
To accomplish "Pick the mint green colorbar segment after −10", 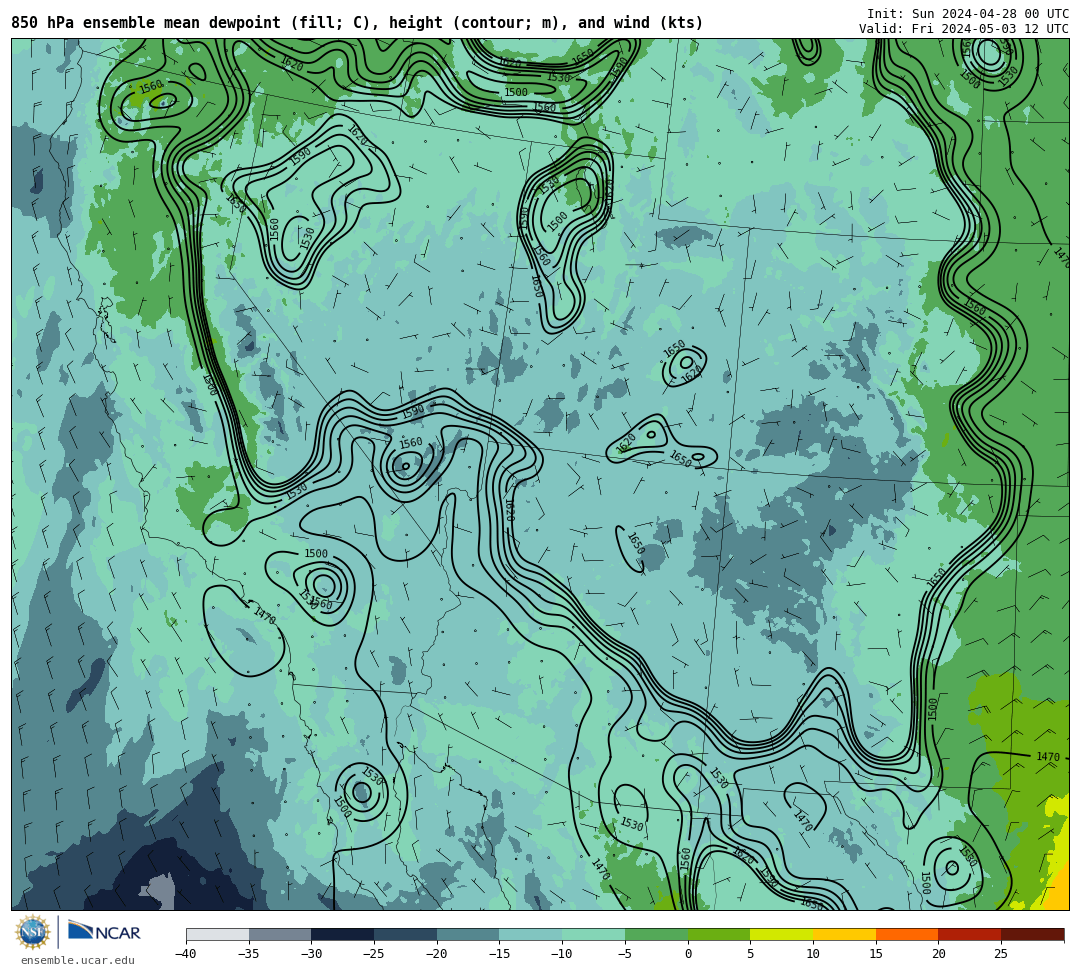I will (594, 934).
